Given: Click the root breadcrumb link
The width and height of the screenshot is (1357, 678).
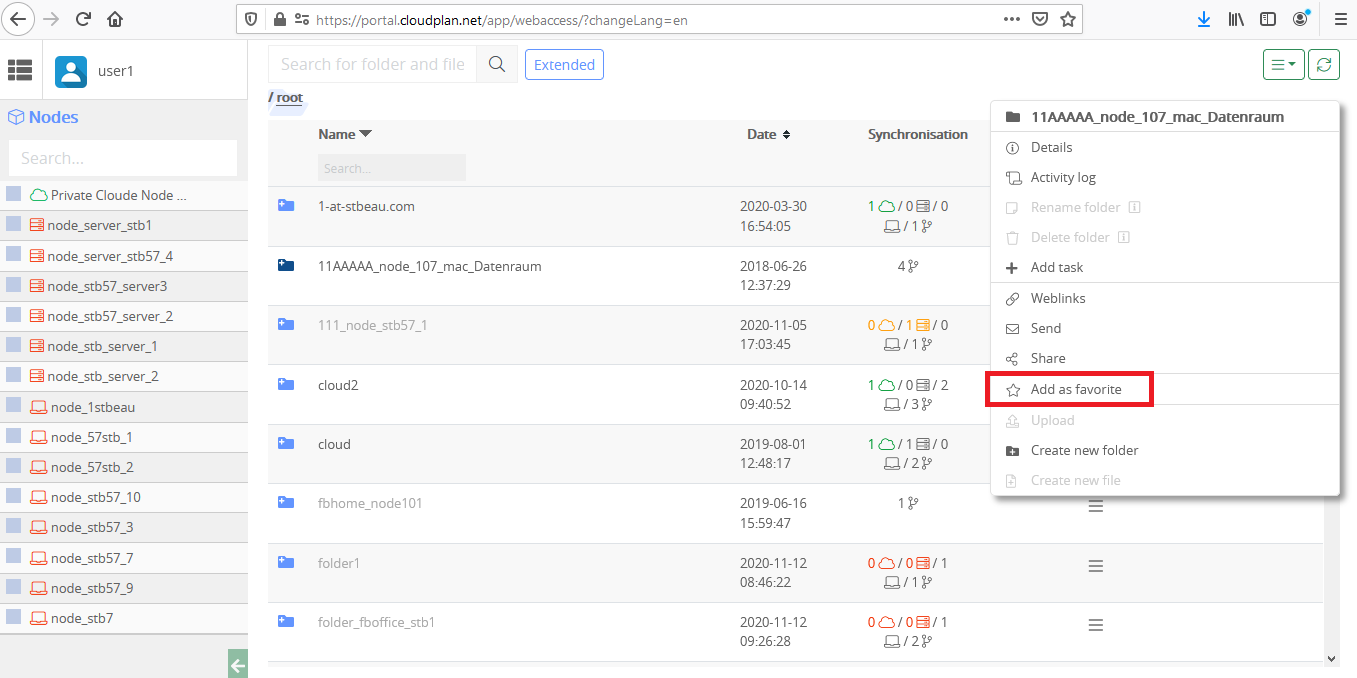Looking at the screenshot, I should point(290,98).
